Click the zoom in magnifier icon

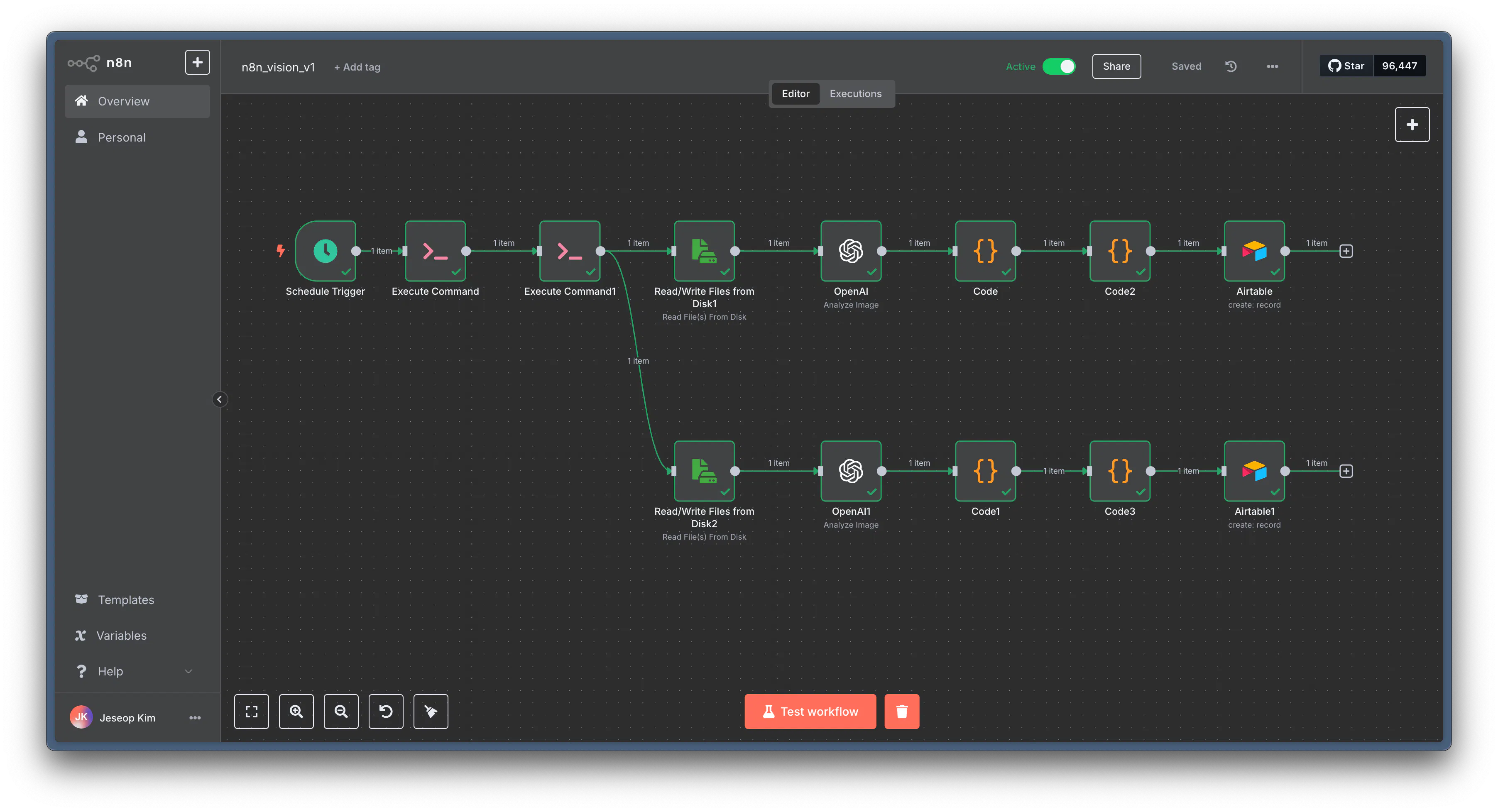pyautogui.click(x=296, y=711)
